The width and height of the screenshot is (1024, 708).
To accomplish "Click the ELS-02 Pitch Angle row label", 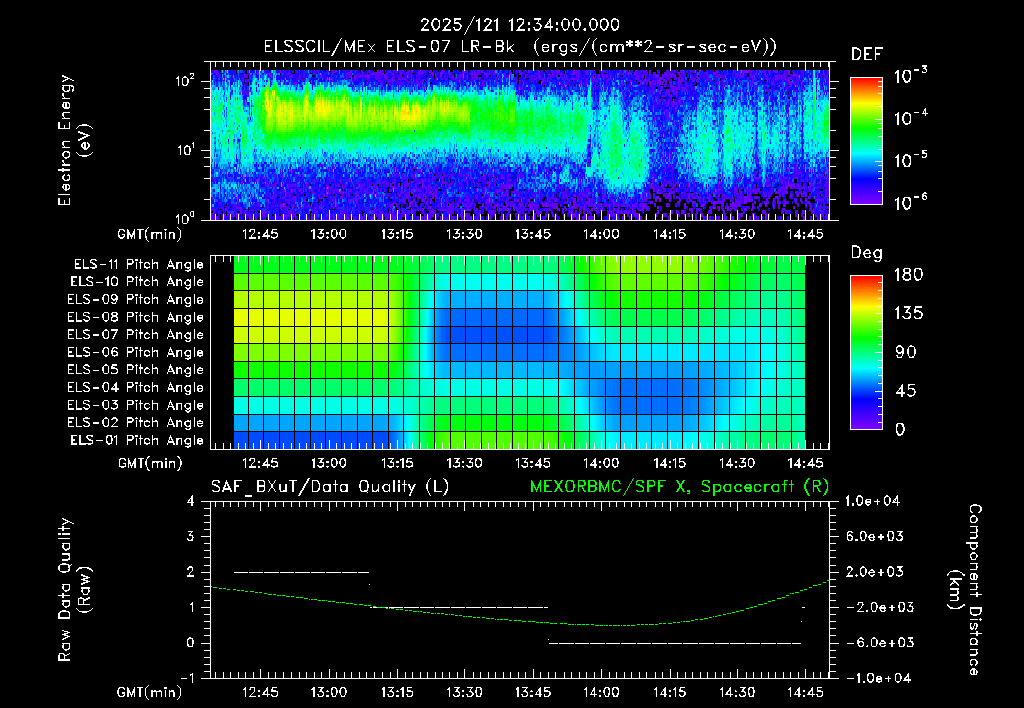I will (135, 423).
